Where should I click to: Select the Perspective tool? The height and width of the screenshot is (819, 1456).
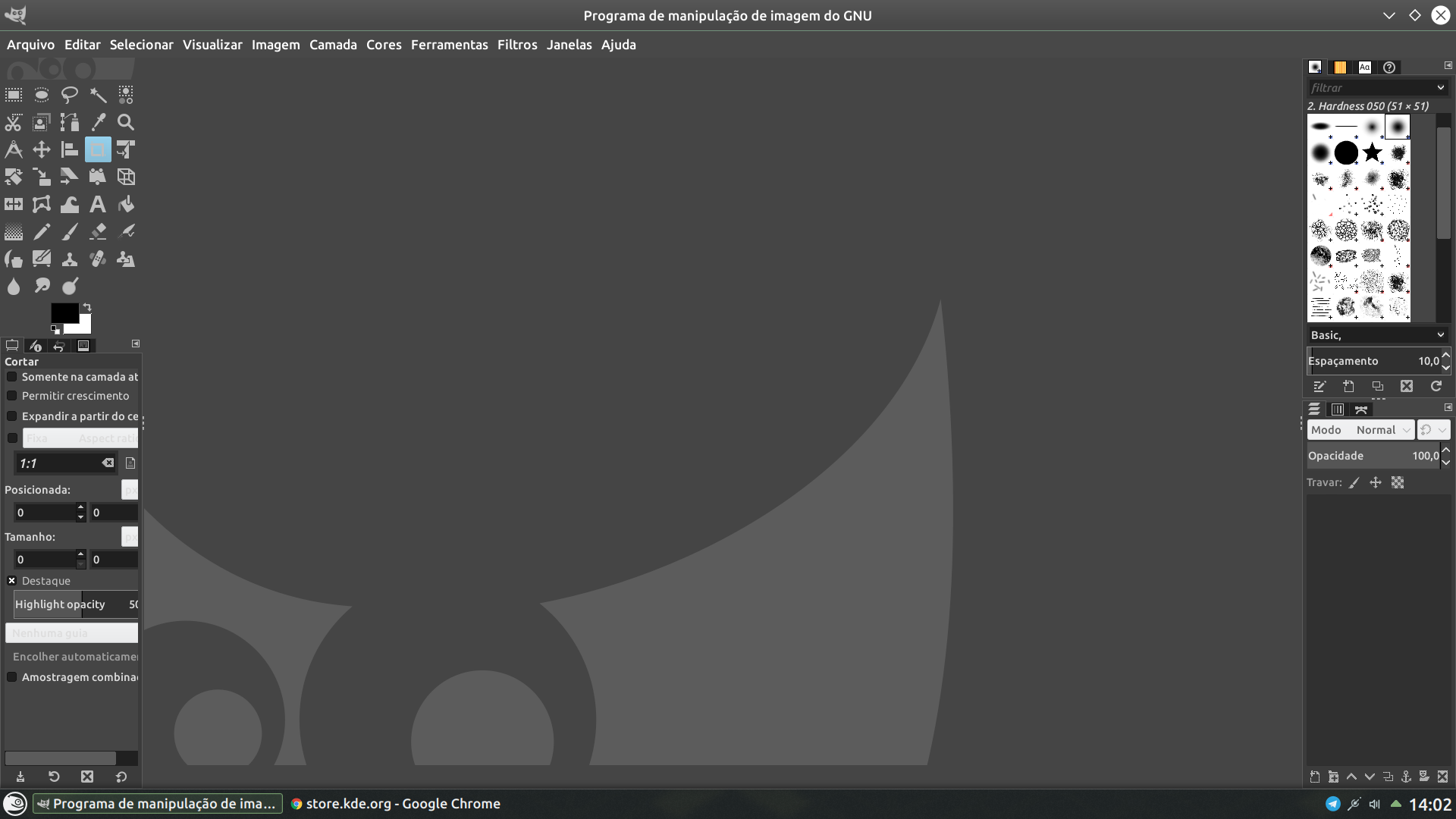pos(98,177)
